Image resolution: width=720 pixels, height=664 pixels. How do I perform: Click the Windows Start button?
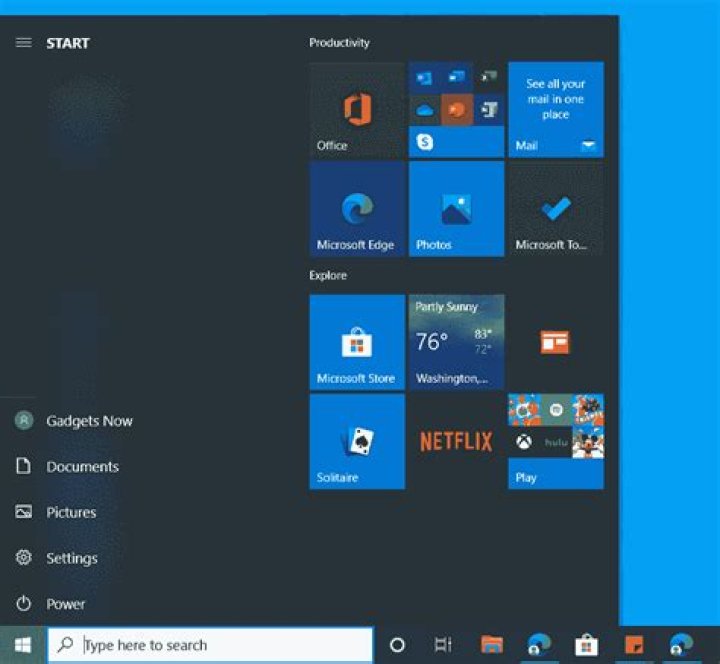[22, 645]
